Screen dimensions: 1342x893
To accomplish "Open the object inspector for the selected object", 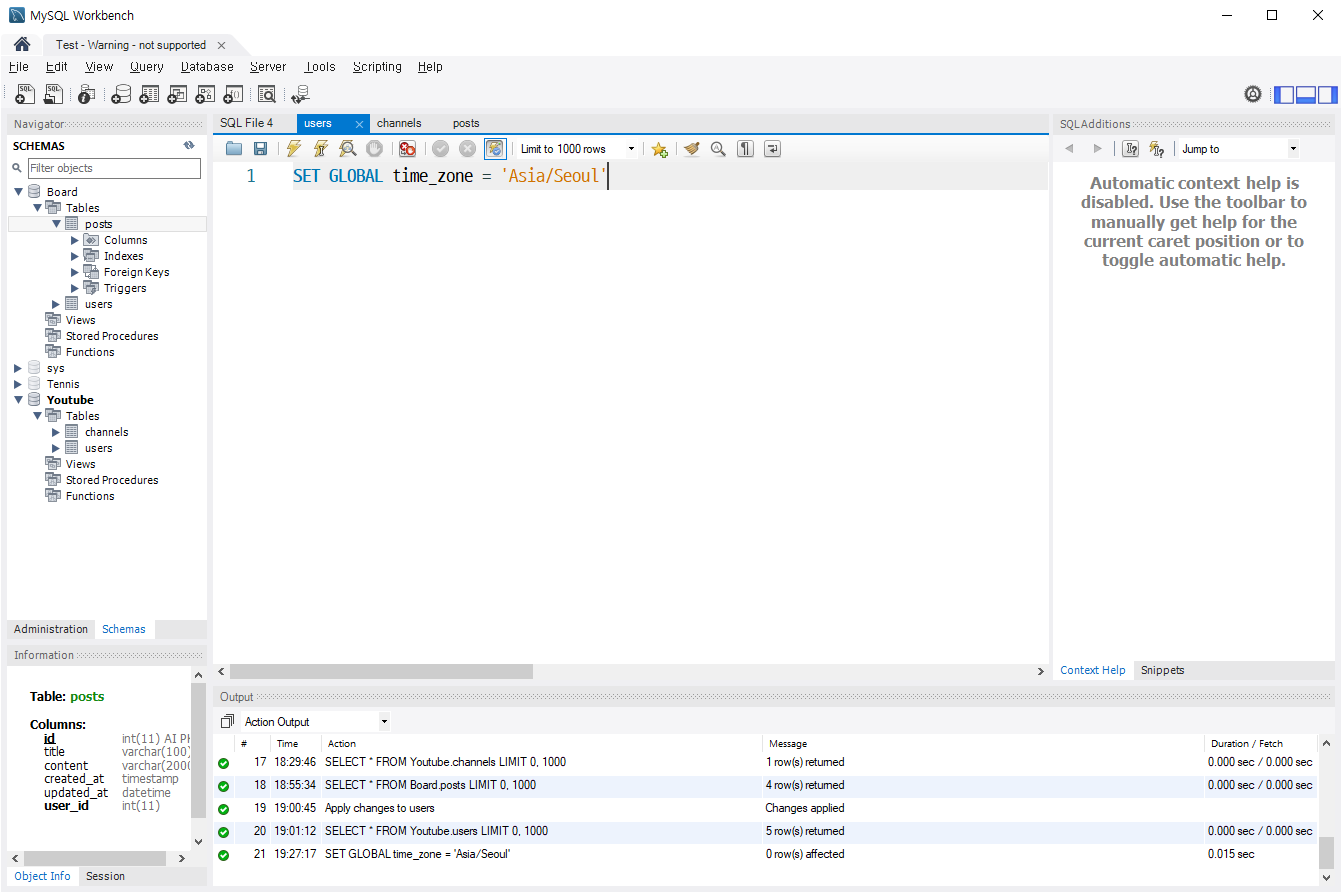I will 87,94.
